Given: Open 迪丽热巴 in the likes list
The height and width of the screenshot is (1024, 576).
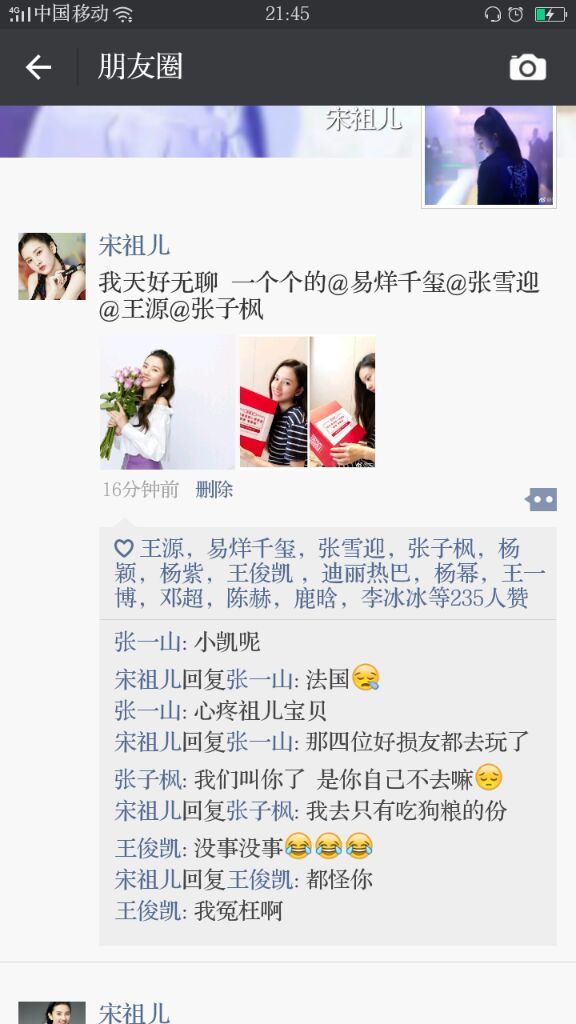Looking at the screenshot, I should click(x=366, y=573).
